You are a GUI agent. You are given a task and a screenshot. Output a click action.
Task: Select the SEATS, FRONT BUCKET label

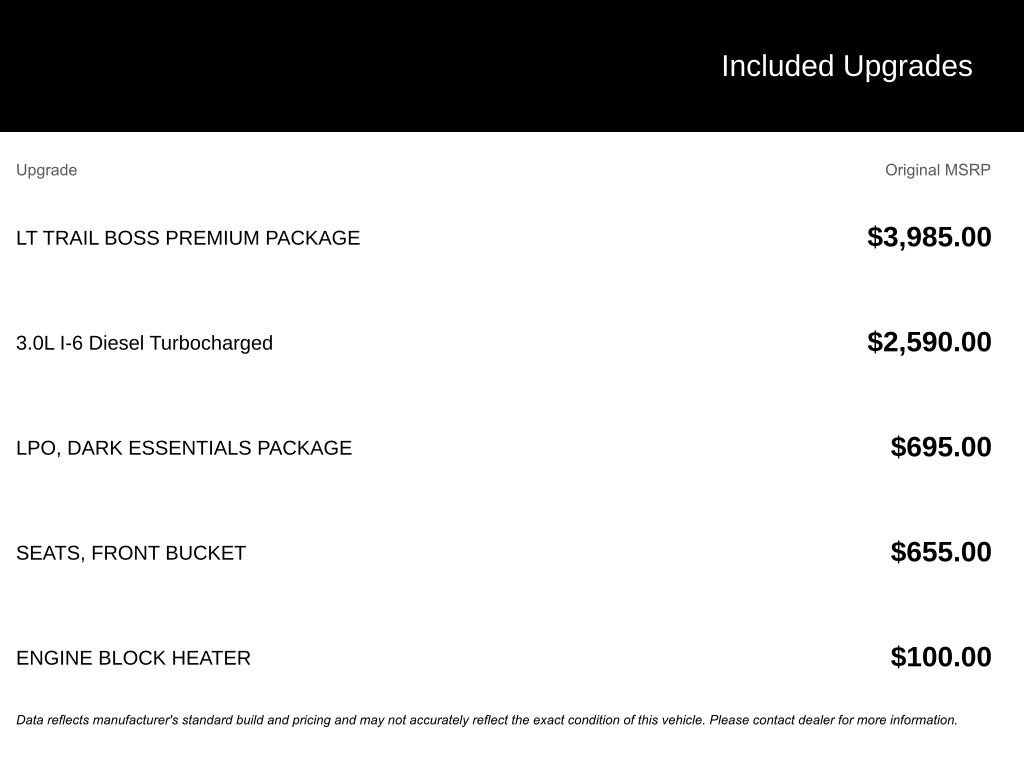click(x=131, y=553)
